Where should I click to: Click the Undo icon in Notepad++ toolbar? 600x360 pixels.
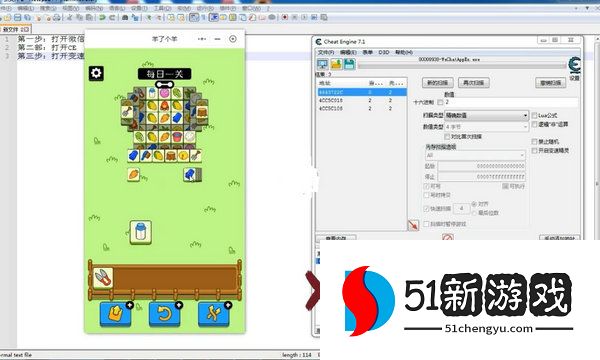pos(102,17)
